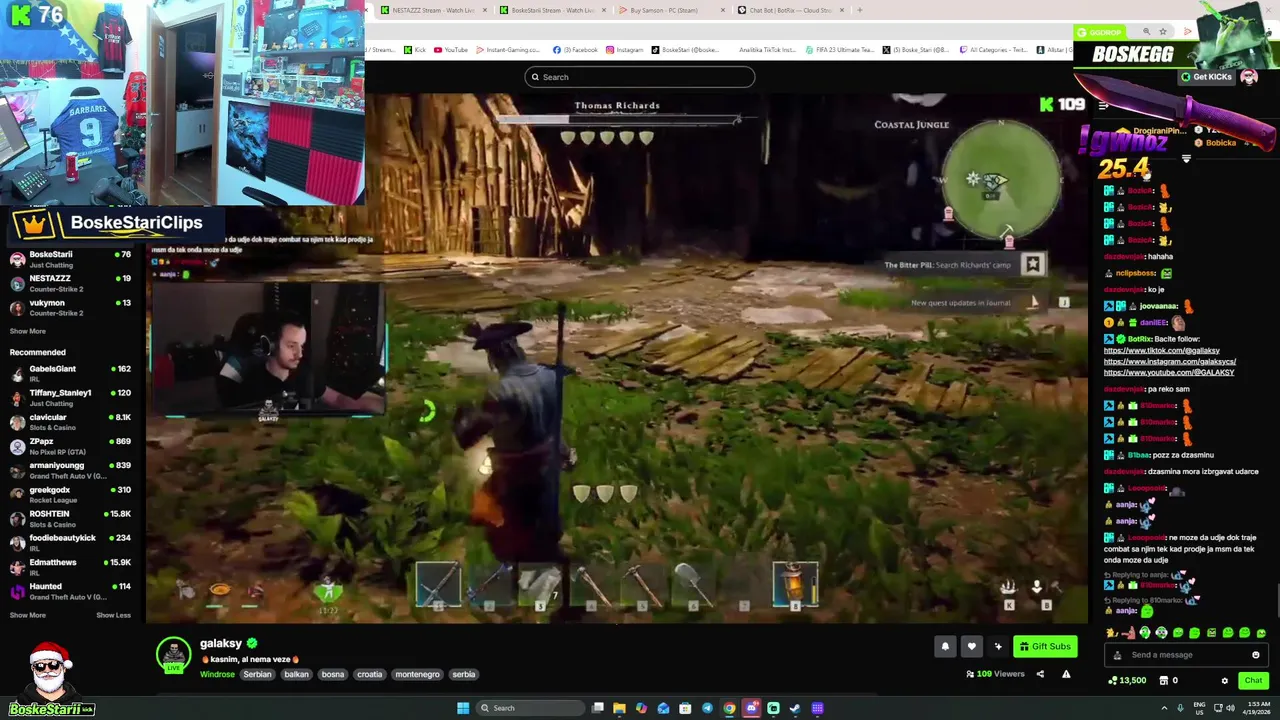This screenshot has width=1280, height=720.
Task: Open the Kick bookmark
Action: click(415, 50)
